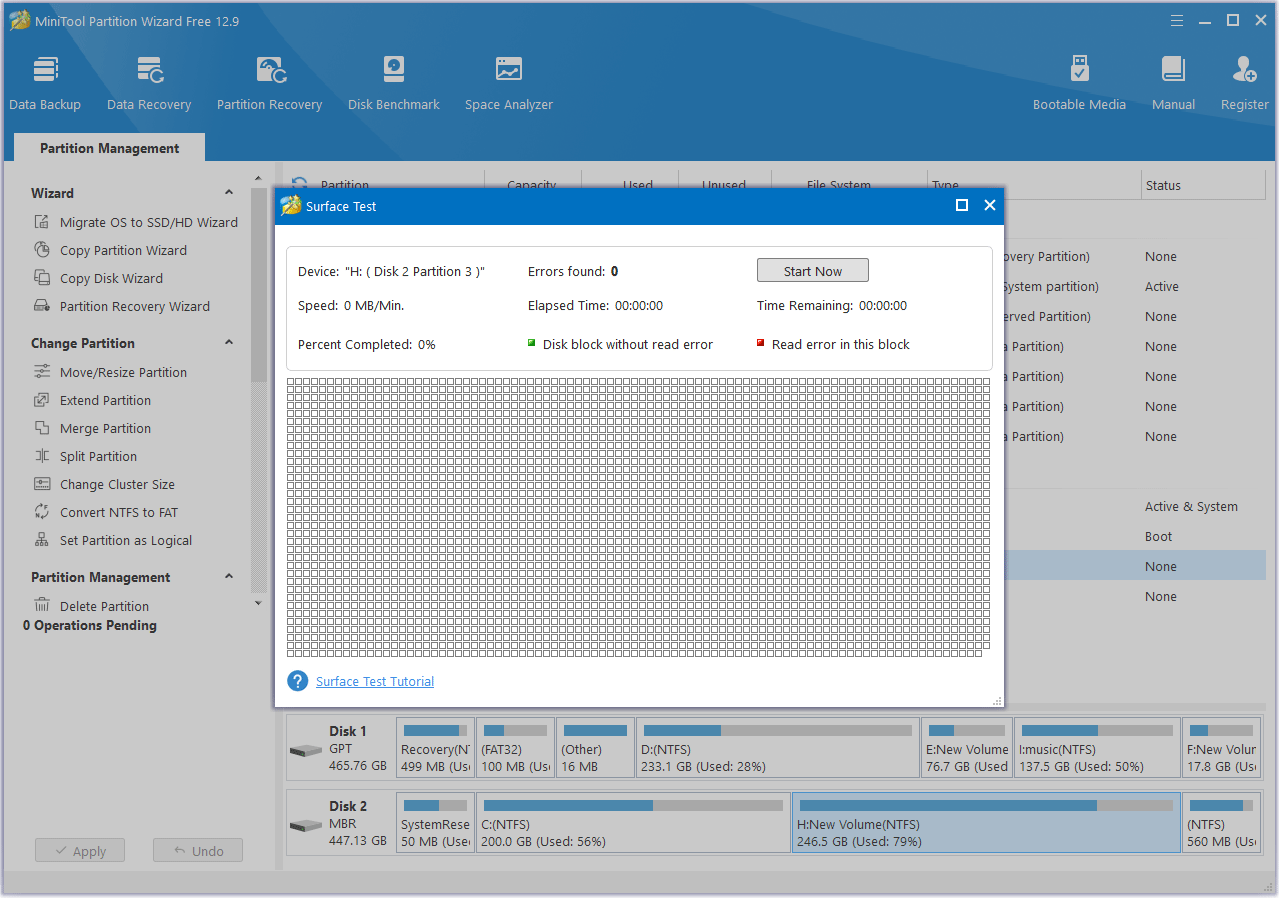Maximize the Surface Test dialog
This screenshot has width=1279, height=899.
pos(962,205)
